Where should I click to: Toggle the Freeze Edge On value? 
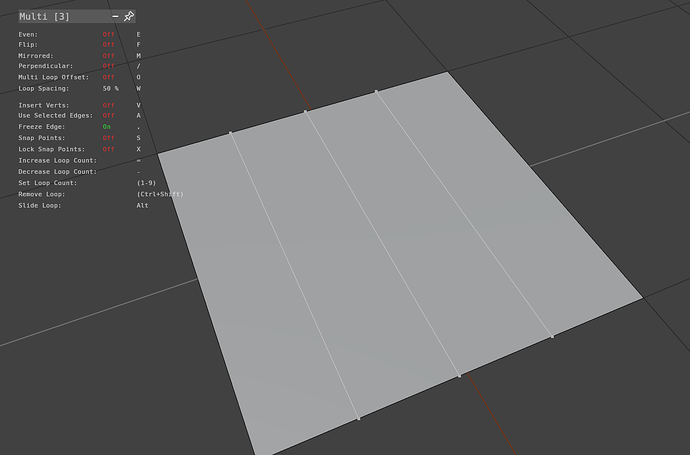tap(106, 127)
